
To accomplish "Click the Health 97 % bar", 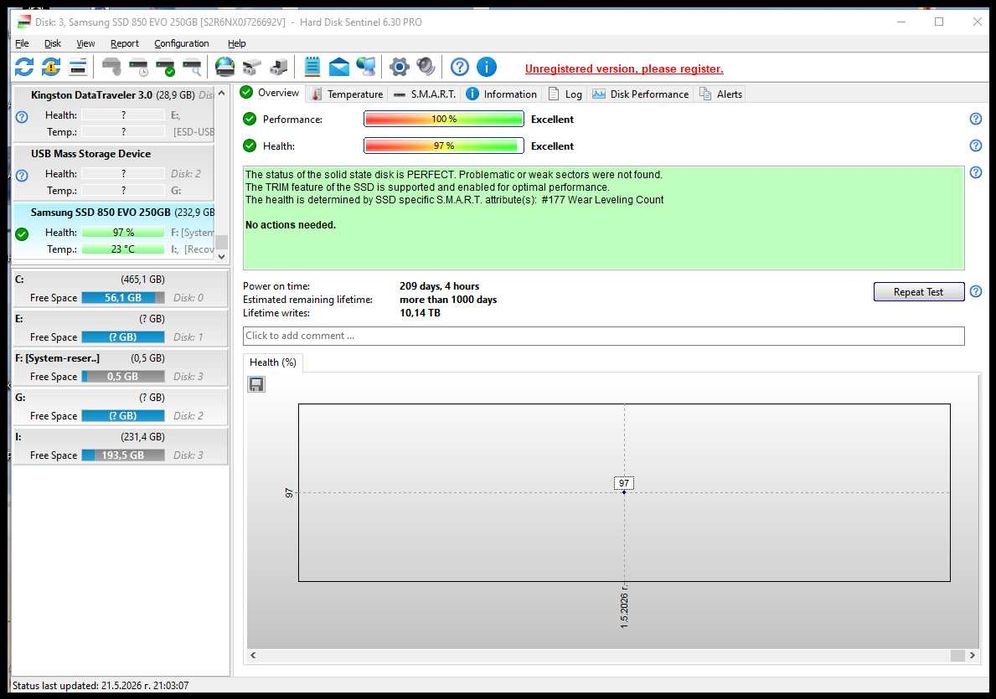I will (x=443, y=146).
